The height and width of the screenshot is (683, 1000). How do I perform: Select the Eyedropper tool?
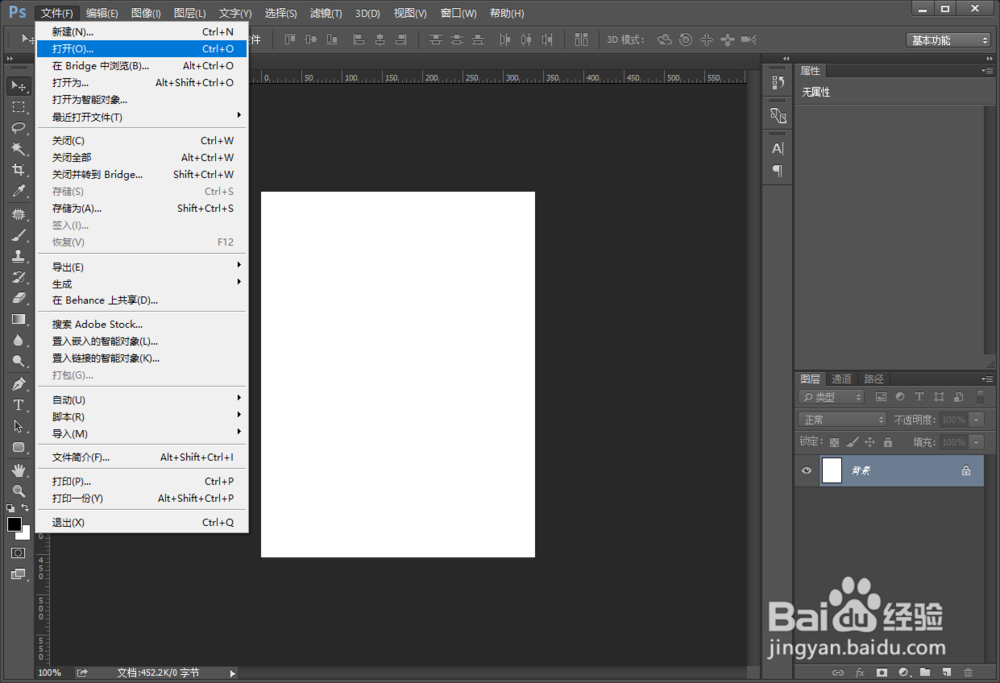pyautogui.click(x=18, y=191)
